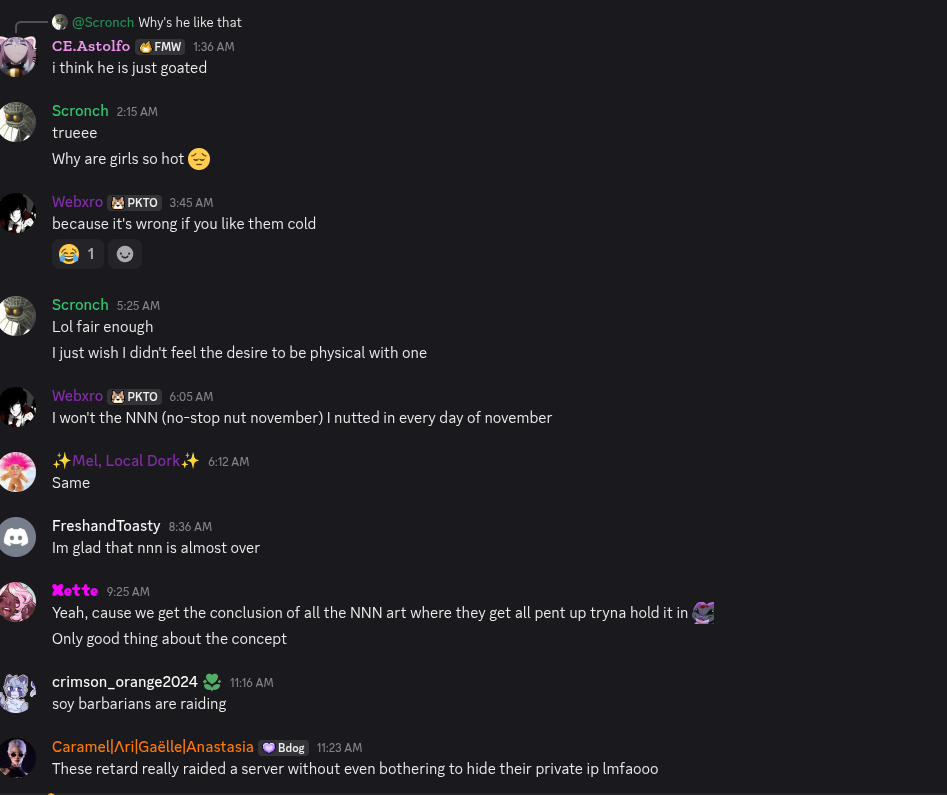
Task: Click the PKTO tag on Webxro's 3:45 AM message
Action: pos(134,203)
